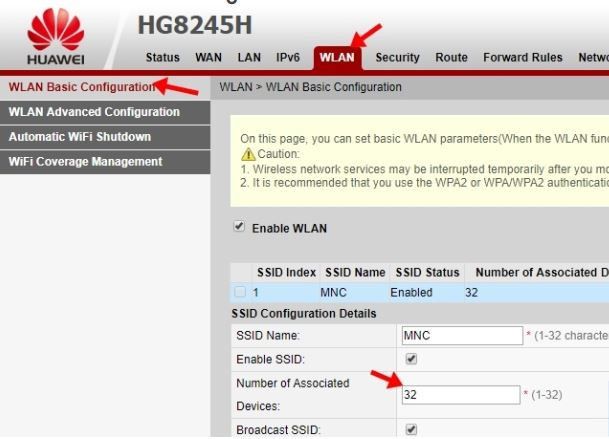
Task: Open the IPv6 tab
Action: (x=288, y=57)
